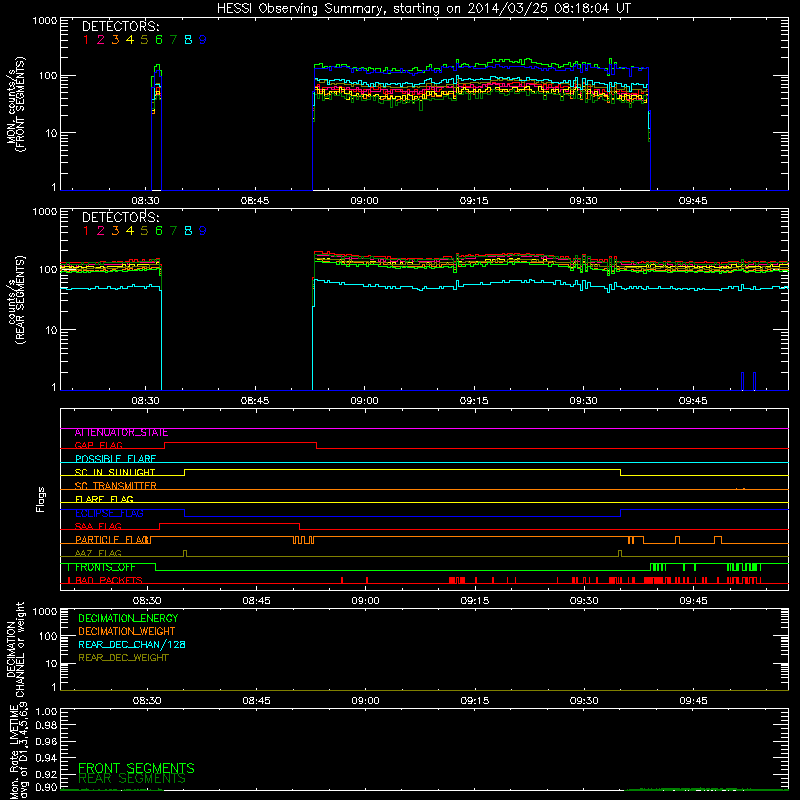
Task: Click the FLARE_FLAG label
Action: (x=104, y=499)
